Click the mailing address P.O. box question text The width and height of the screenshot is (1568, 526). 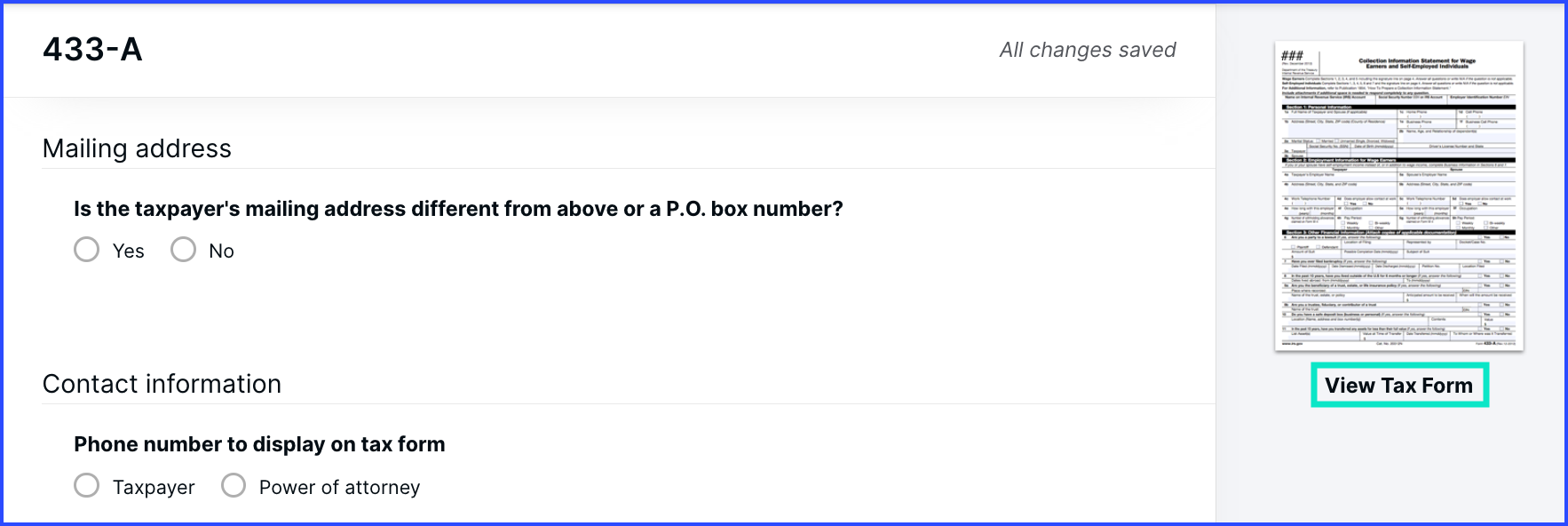coord(458,209)
